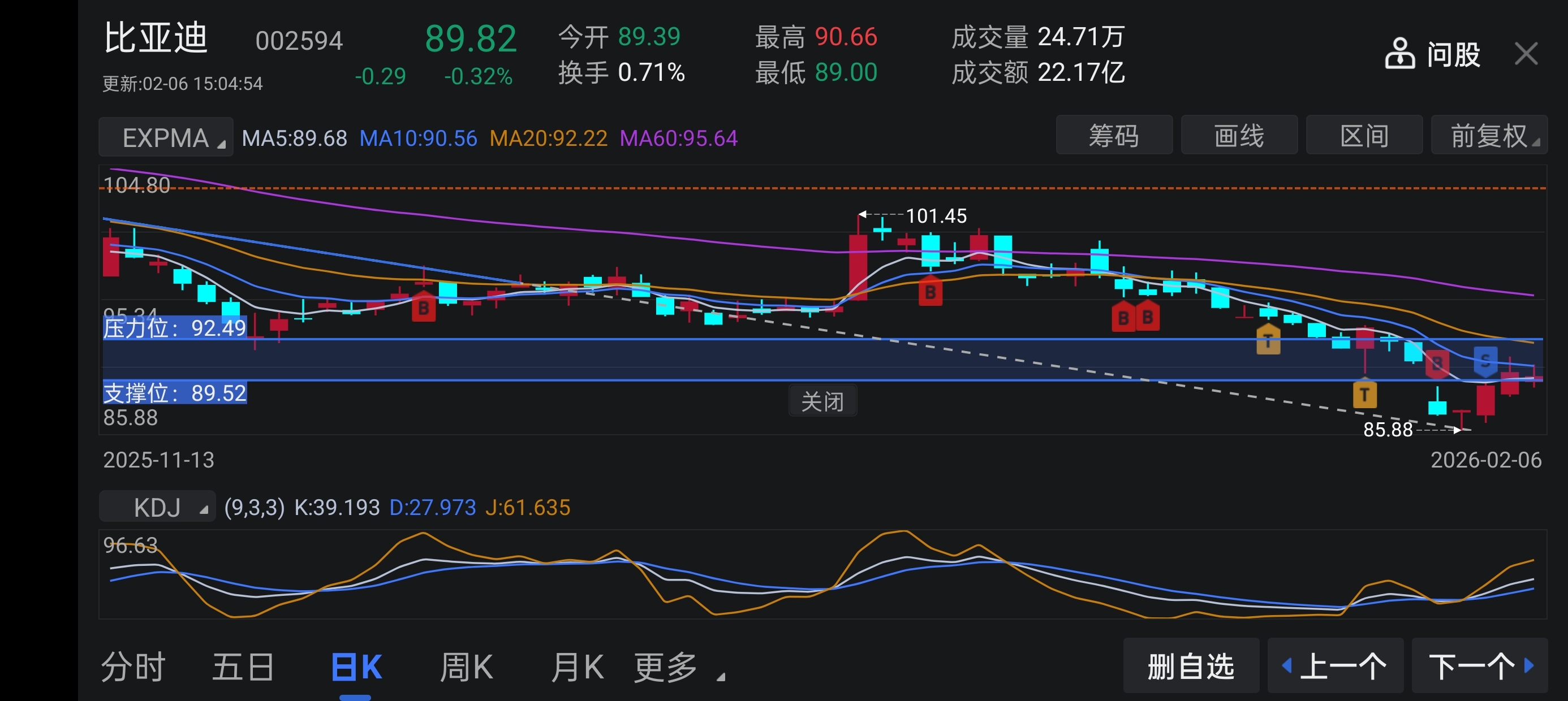Open the EXPMA indicator dropdown
1568x701 pixels.
pyautogui.click(x=166, y=137)
